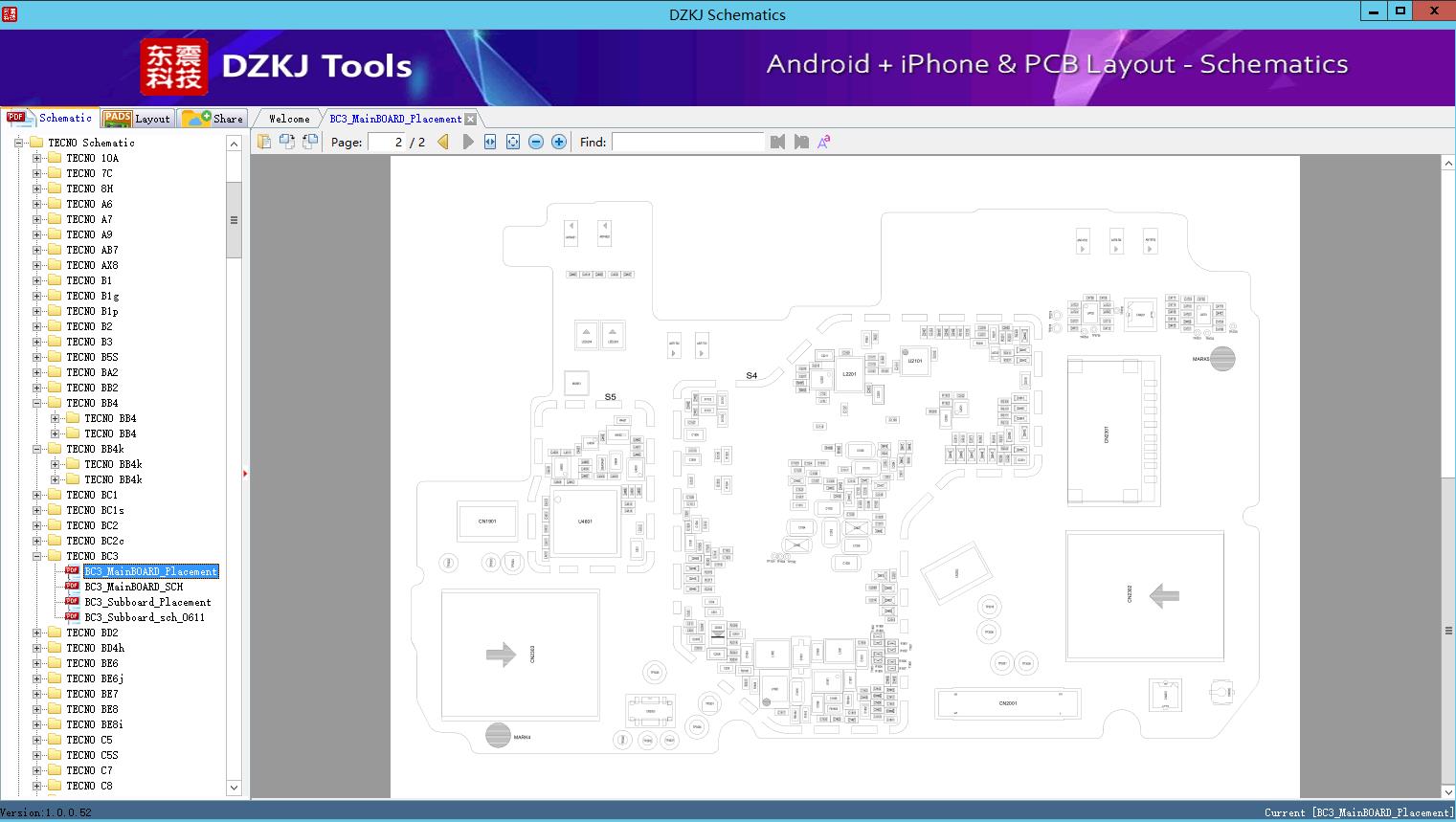The image size is (1456, 822).
Task: Expand the TECNO C8 folder
Action: tap(36, 786)
